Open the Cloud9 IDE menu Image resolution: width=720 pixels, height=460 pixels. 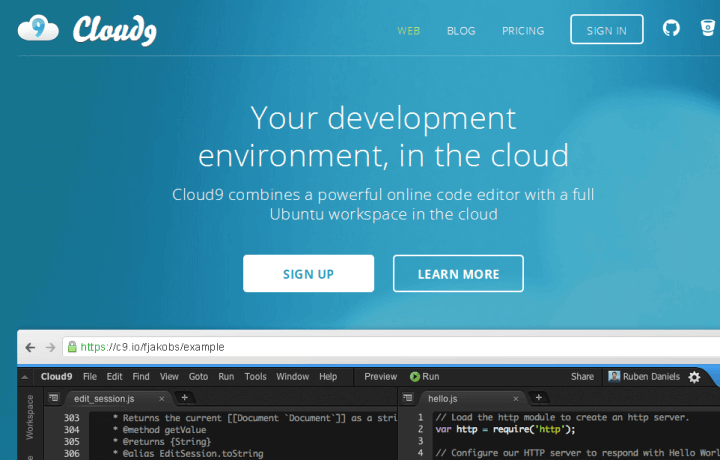(x=56, y=376)
